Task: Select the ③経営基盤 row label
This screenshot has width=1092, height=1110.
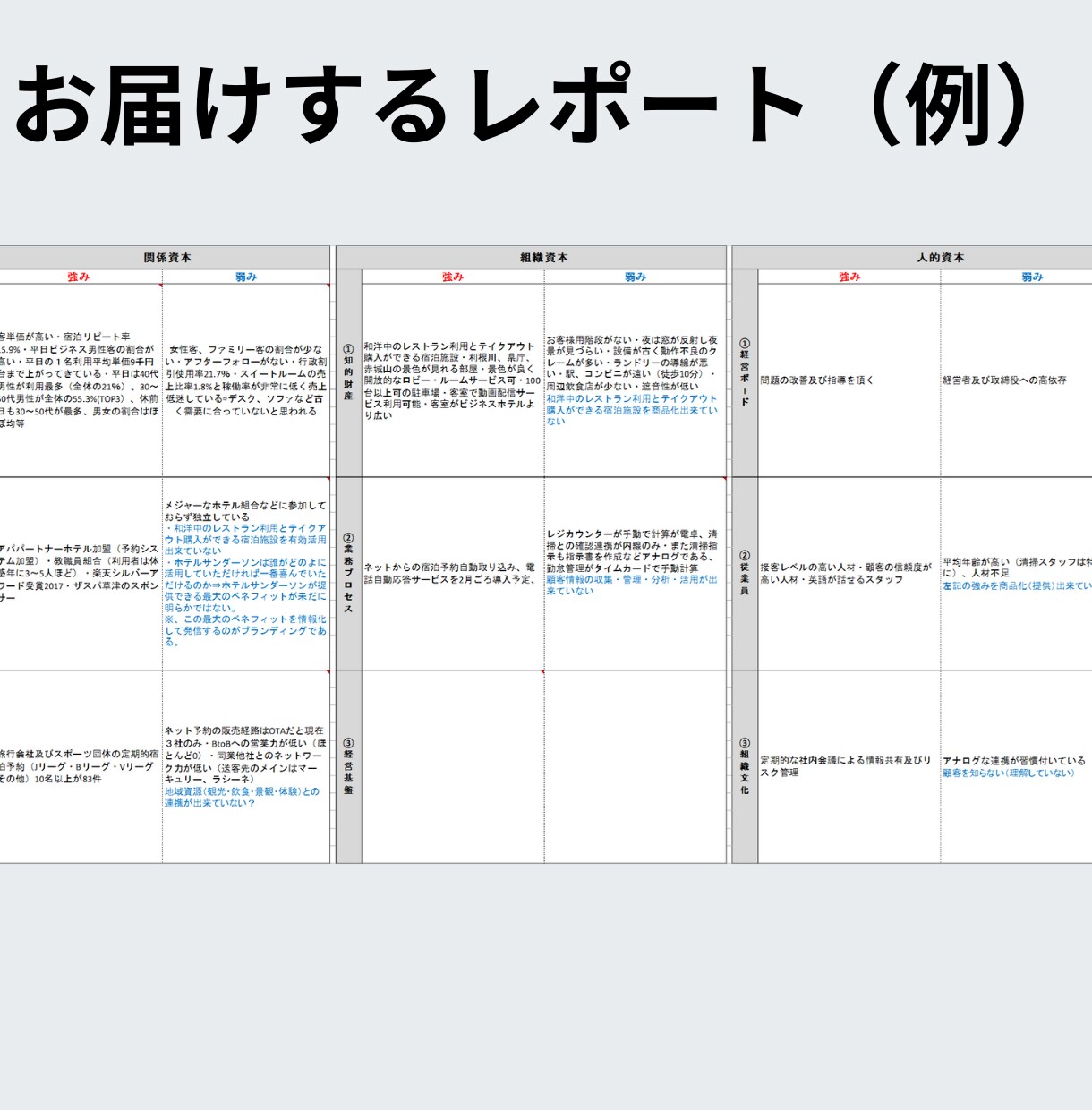Action: [349, 767]
